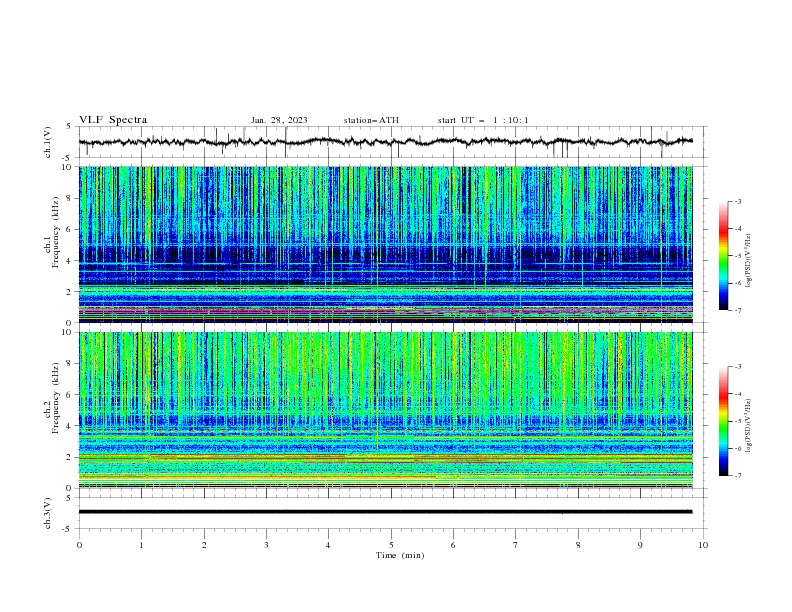This screenshot has height=612, width=792.
Task: Click the ch.2 colorbar "log(PSD)(V²/Hz)" label
Action: [748, 426]
